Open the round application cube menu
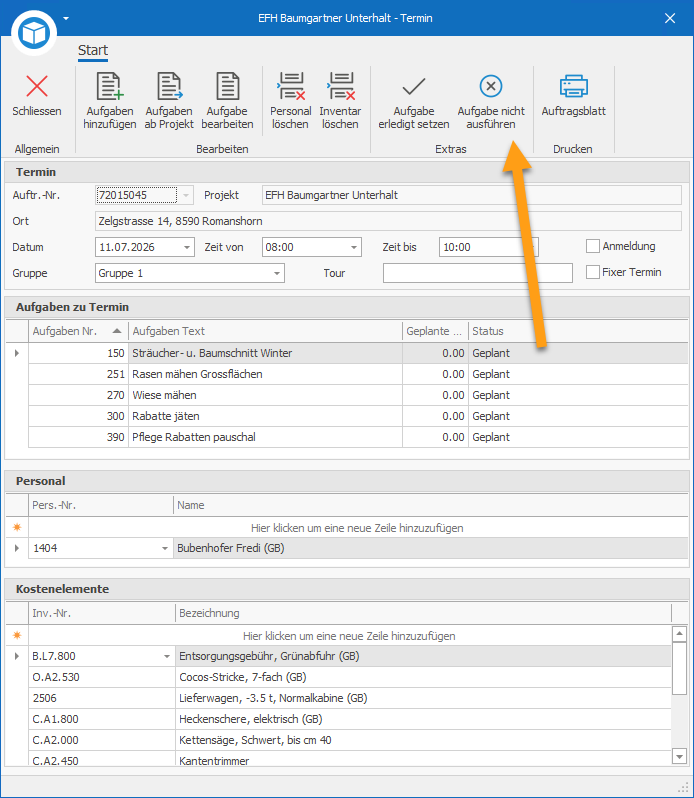Viewport: 694px width, 798px height. [x=34, y=33]
